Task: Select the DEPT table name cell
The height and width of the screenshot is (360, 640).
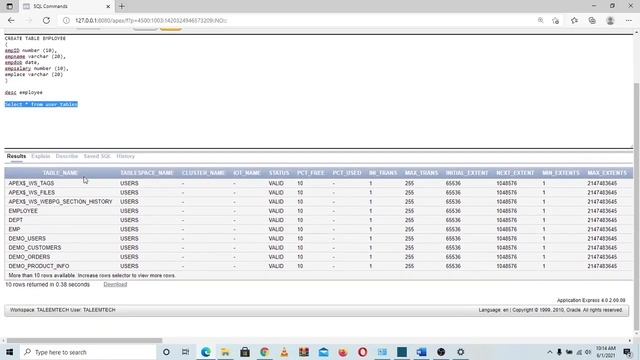Action: 16,220
